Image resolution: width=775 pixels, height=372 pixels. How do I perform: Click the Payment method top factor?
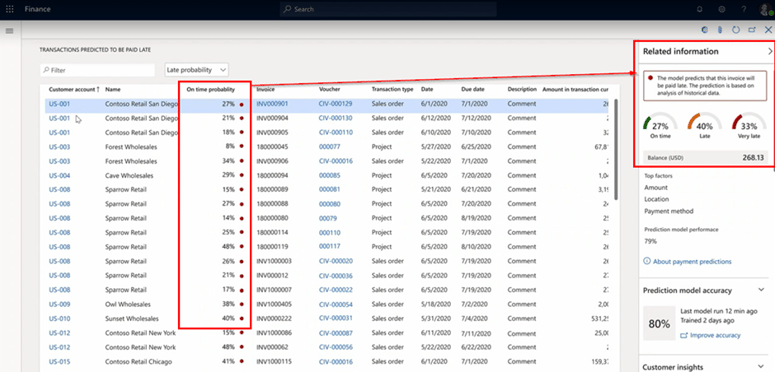point(669,211)
